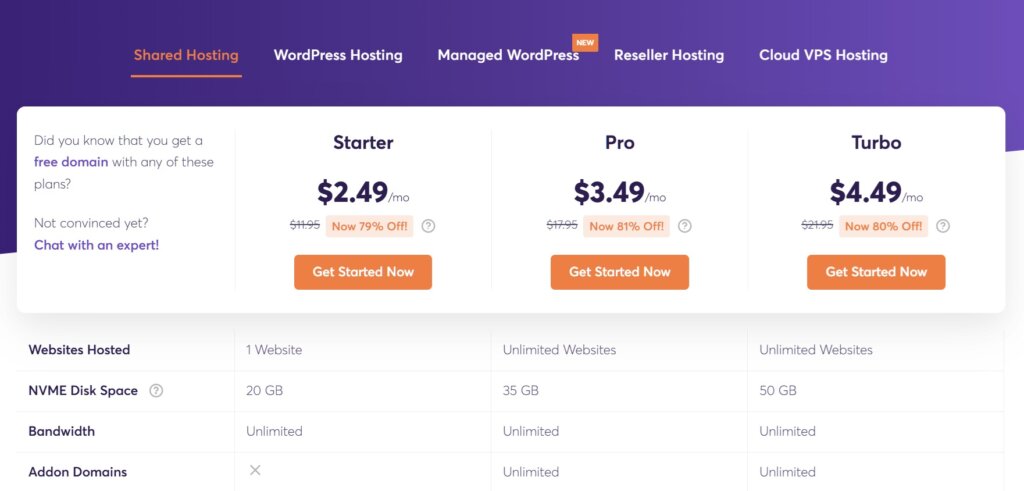Click NVME Disk Space info icon
Viewport: 1024px width, 491px height.
[156, 391]
